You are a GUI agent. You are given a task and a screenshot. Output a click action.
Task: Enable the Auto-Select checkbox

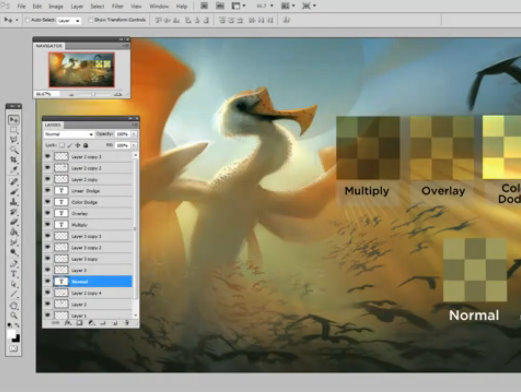coord(27,20)
